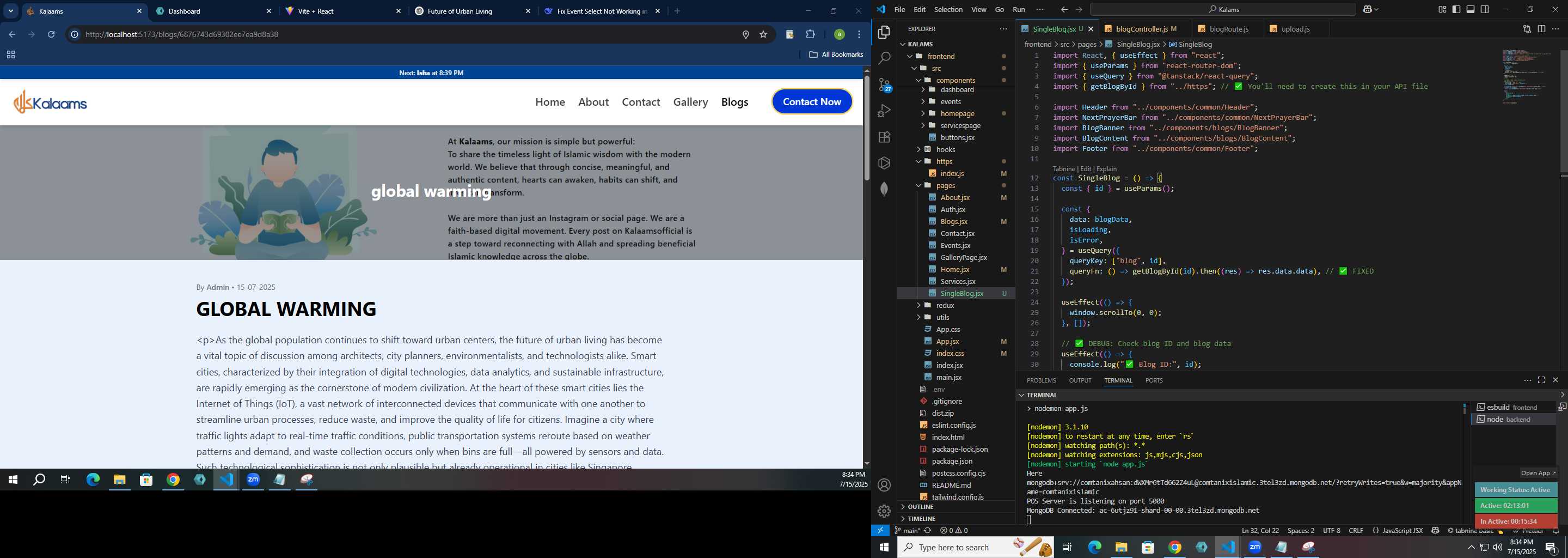This screenshot has height=558, width=1568.
Task: Open errors and warnings count in status bar
Action: pyautogui.click(x=954, y=531)
